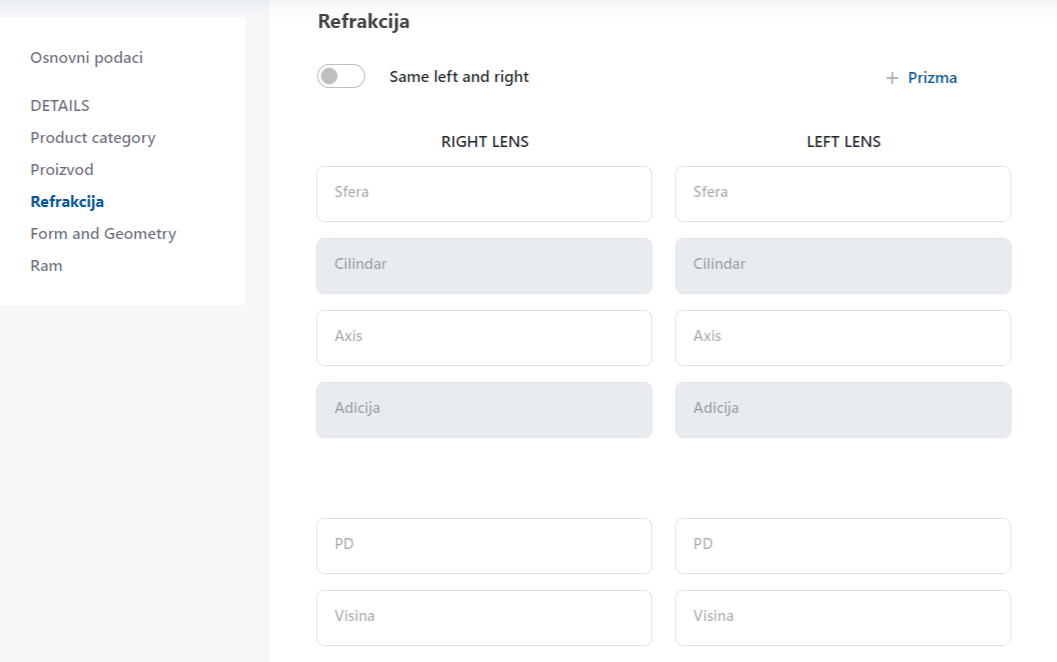
Task: Focus the left lens PD input
Action: [x=843, y=546]
